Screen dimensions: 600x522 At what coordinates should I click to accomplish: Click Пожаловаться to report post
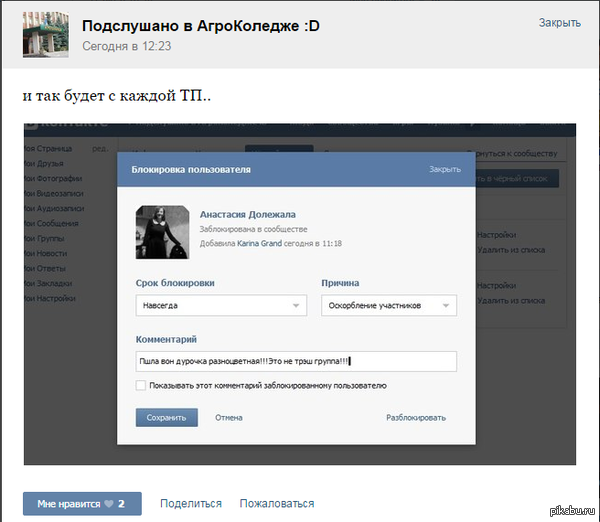pos(277,504)
